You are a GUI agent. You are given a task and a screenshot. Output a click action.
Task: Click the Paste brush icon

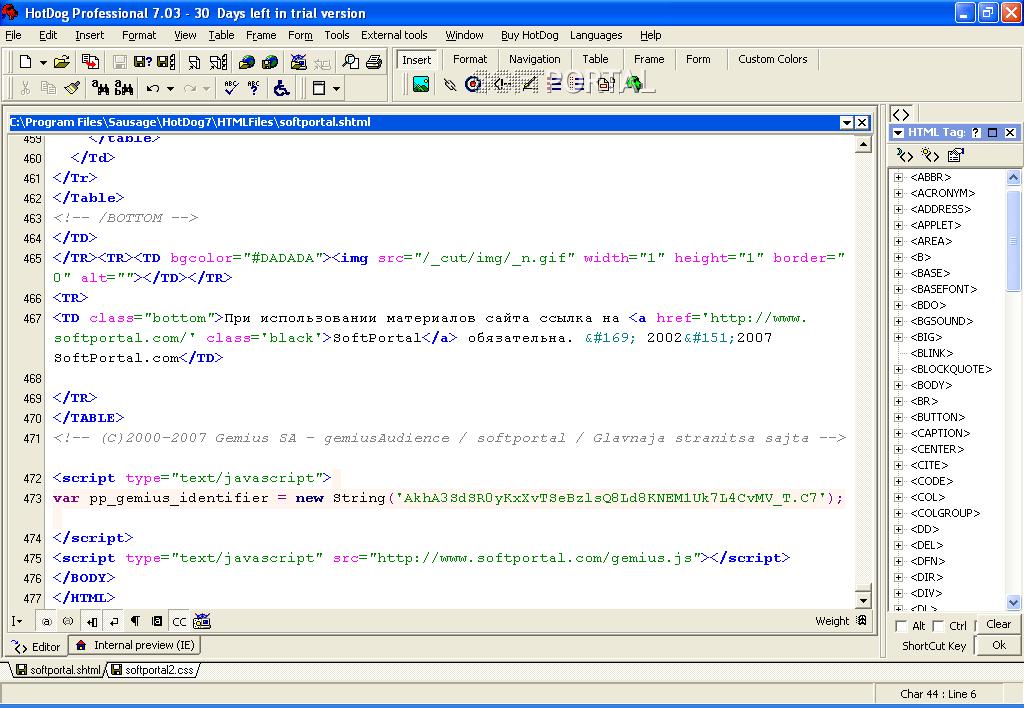pos(72,88)
